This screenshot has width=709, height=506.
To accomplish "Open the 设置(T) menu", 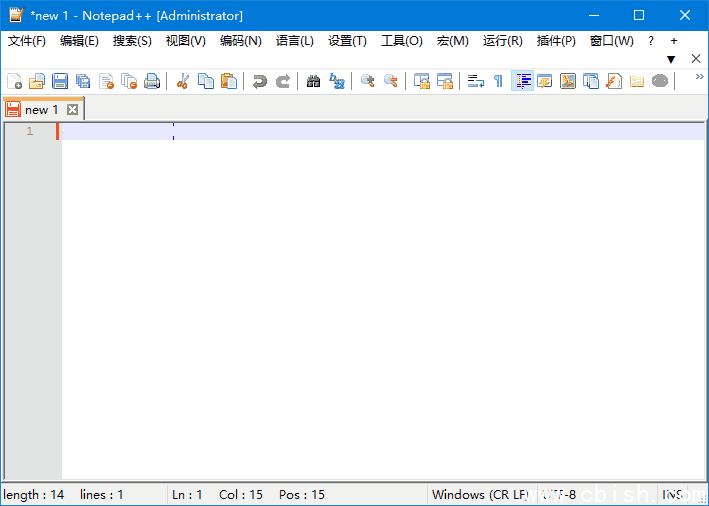I will [347, 41].
